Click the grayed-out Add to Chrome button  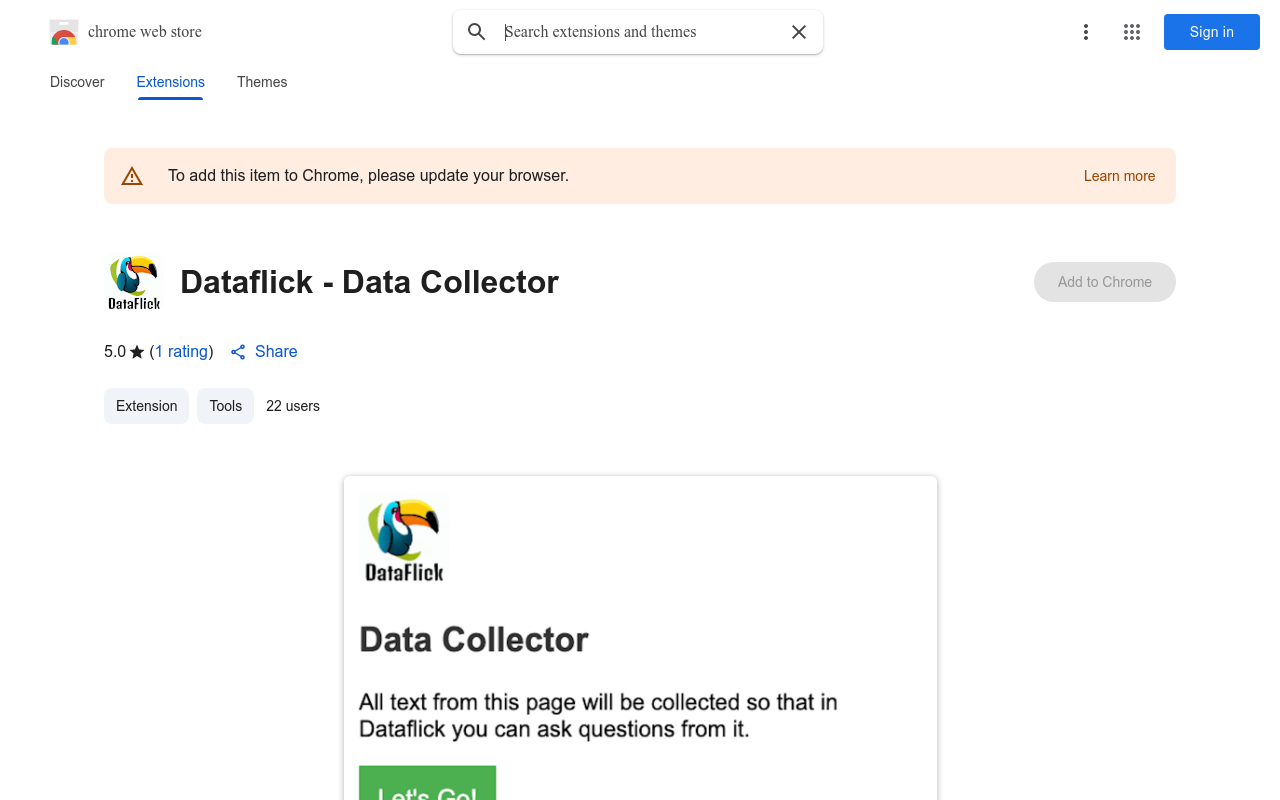coord(1104,282)
